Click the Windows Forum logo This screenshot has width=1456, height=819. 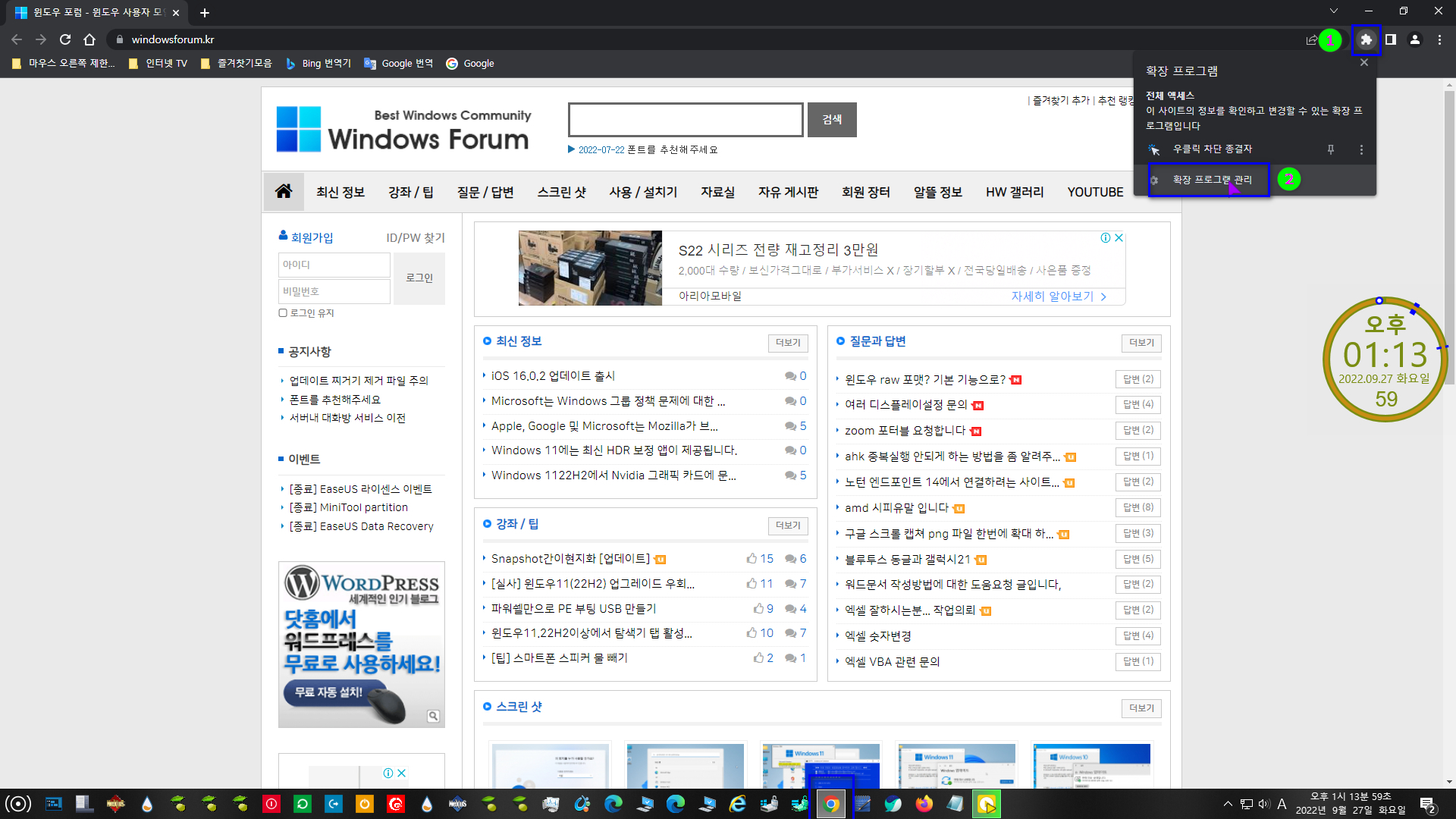click(x=403, y=129)
